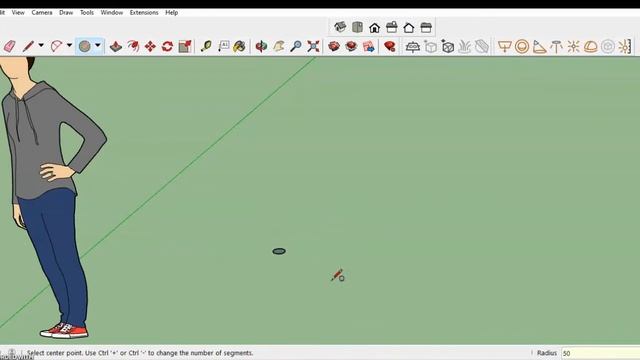The height and width of the screenshot is (360, 640).
Task: Expand the shapes tool dropdown arrow
Action: tap(98, 45)
